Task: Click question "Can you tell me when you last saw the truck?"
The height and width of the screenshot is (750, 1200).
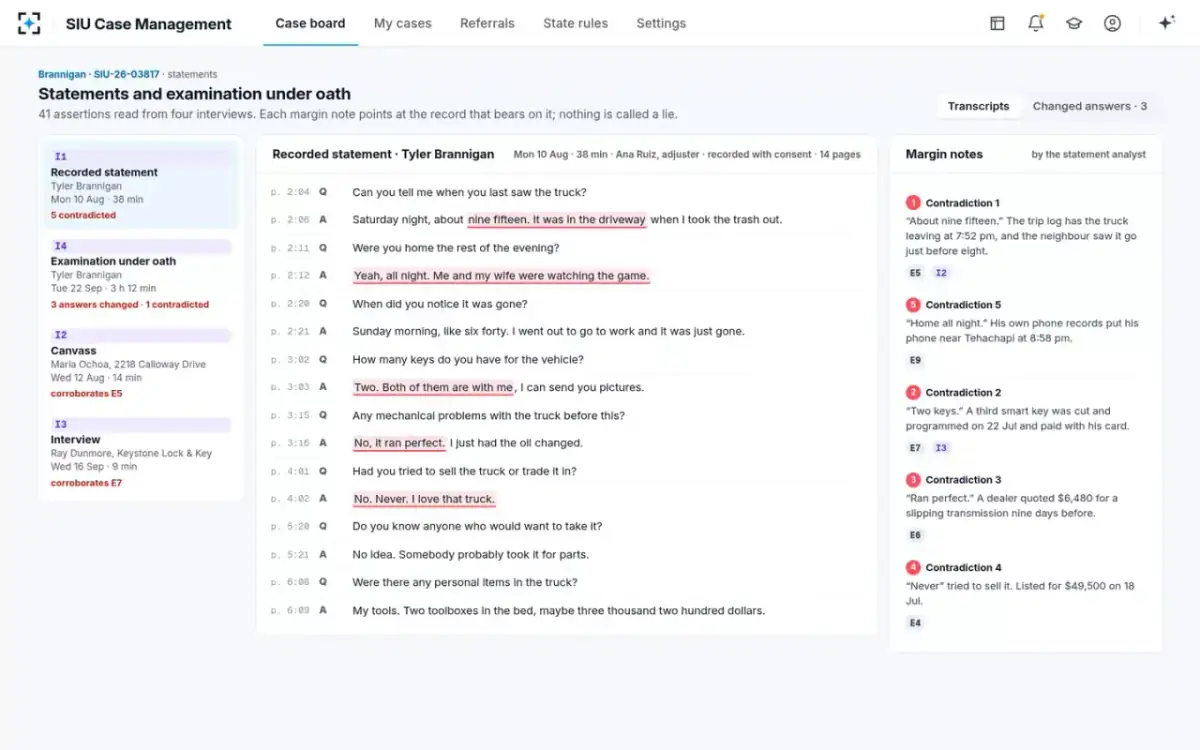Action: point(469,192)
